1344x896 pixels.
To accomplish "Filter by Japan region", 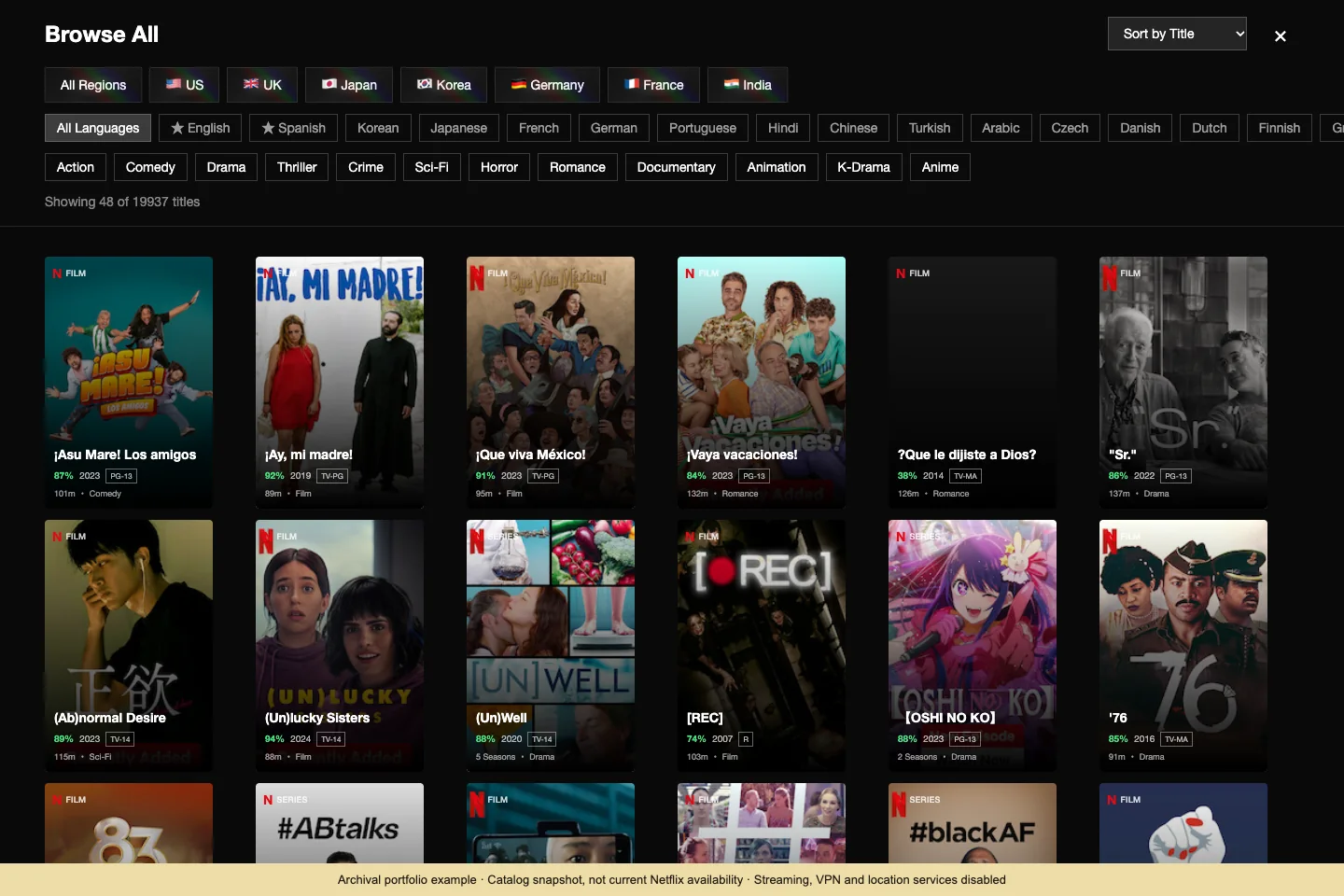I will 349,85.
